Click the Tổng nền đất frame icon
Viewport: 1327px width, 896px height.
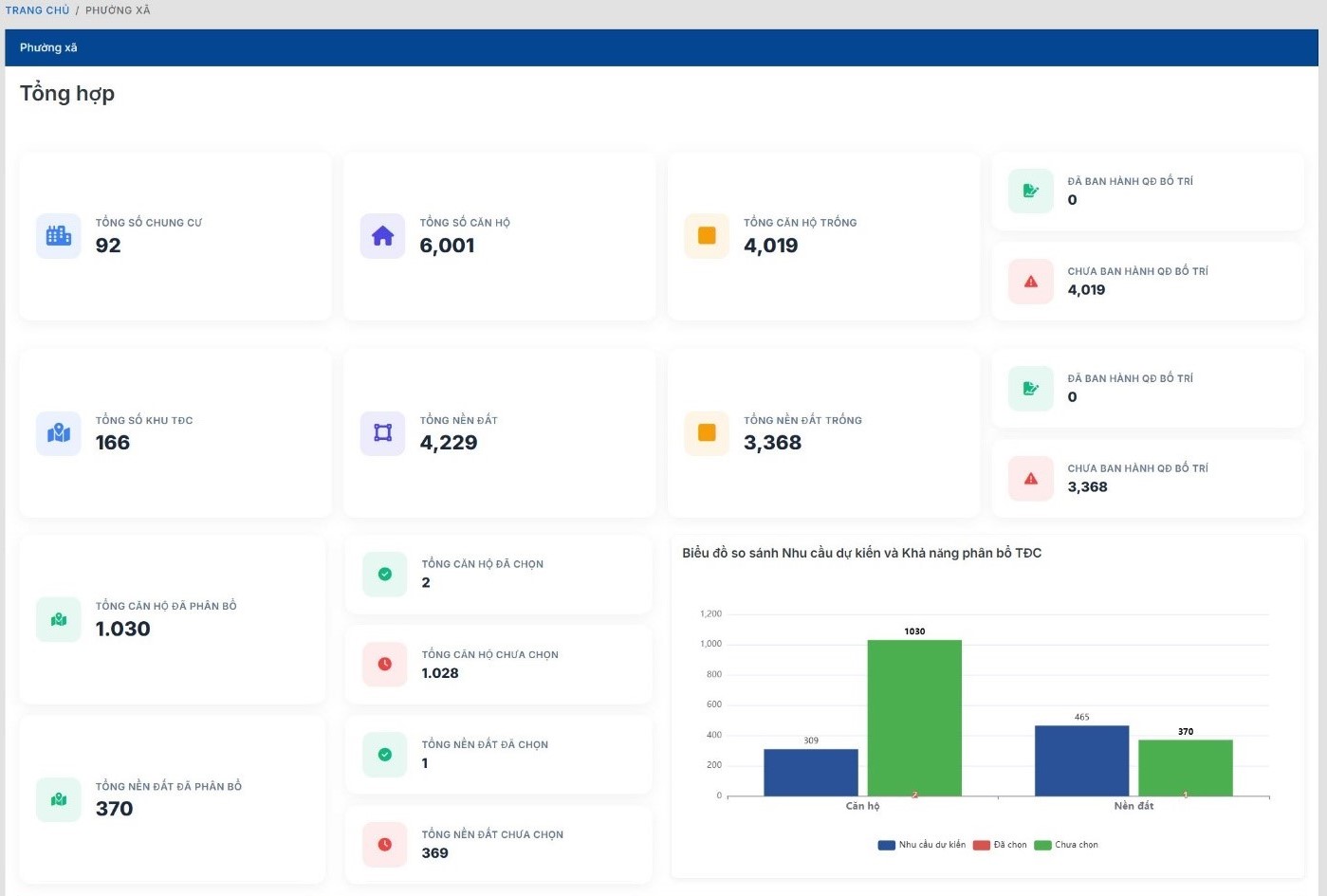[383, 433]
